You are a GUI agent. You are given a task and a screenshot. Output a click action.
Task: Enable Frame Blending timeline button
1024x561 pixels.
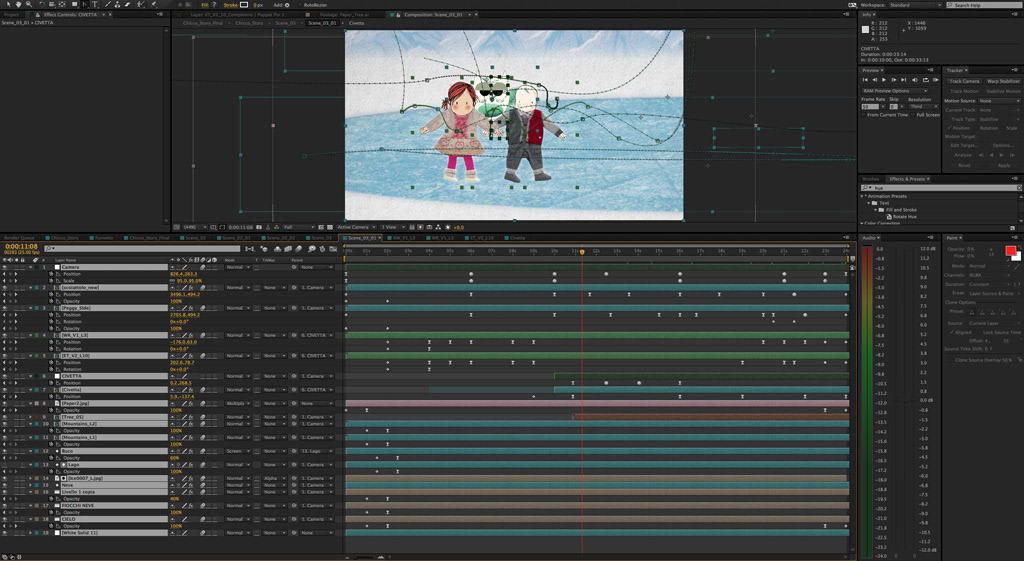tap(288, 249)
